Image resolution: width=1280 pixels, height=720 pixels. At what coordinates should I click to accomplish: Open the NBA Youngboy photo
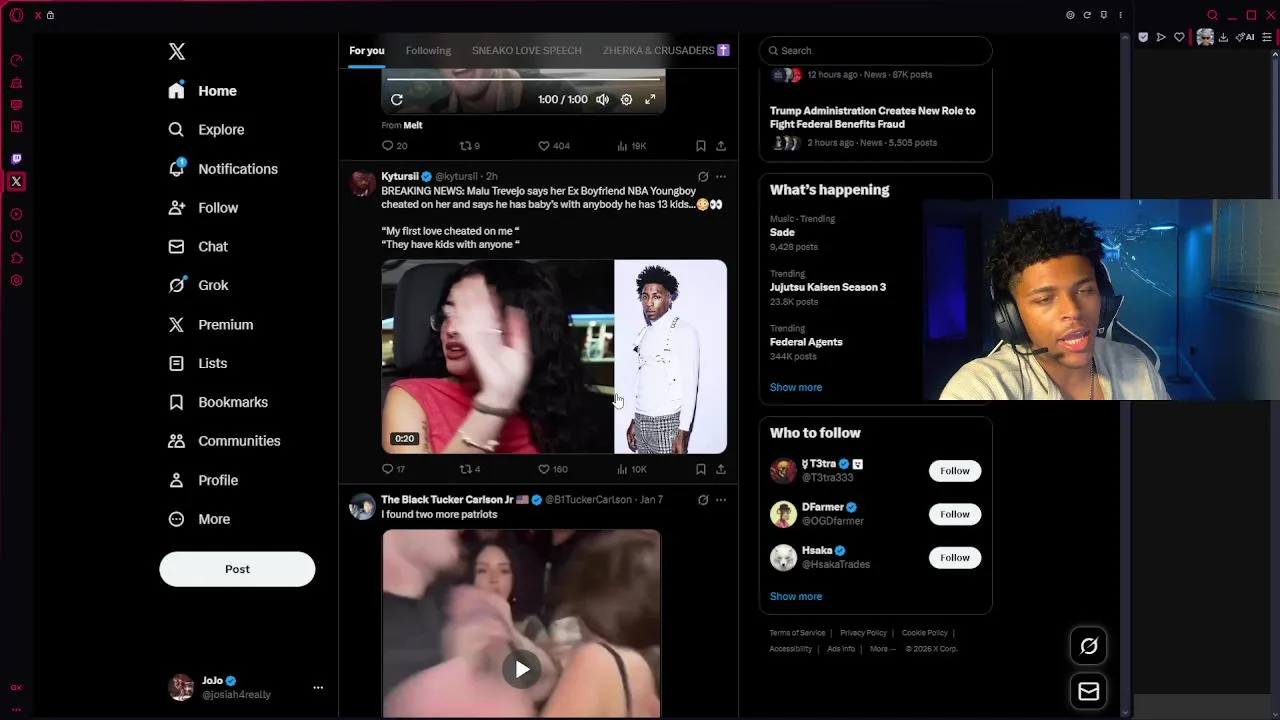click(671, 357)
